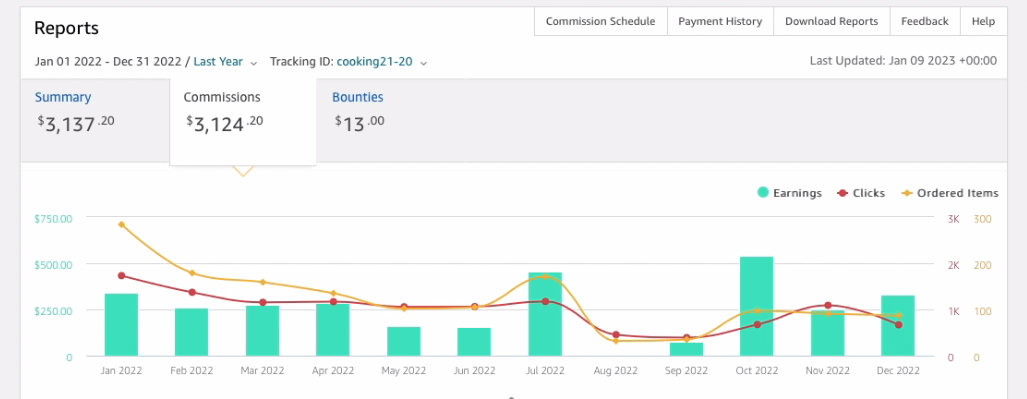Click the Nov 2022 Clicks data point
The height and width of the screenshot is (399, 1027).
coord(828,305)
